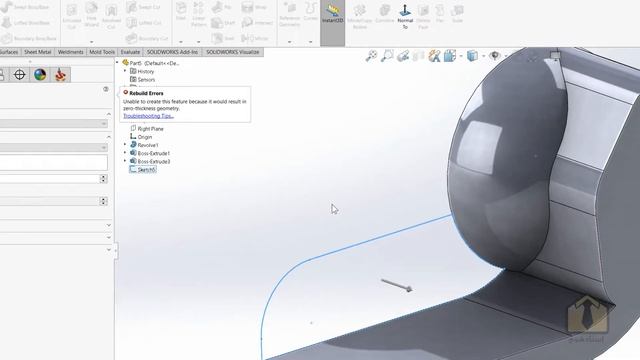The height and width of the screenshot is (360, 640).
Task: Open the dropdown under Reference Geometry
Action: click(x=289, y=42)
